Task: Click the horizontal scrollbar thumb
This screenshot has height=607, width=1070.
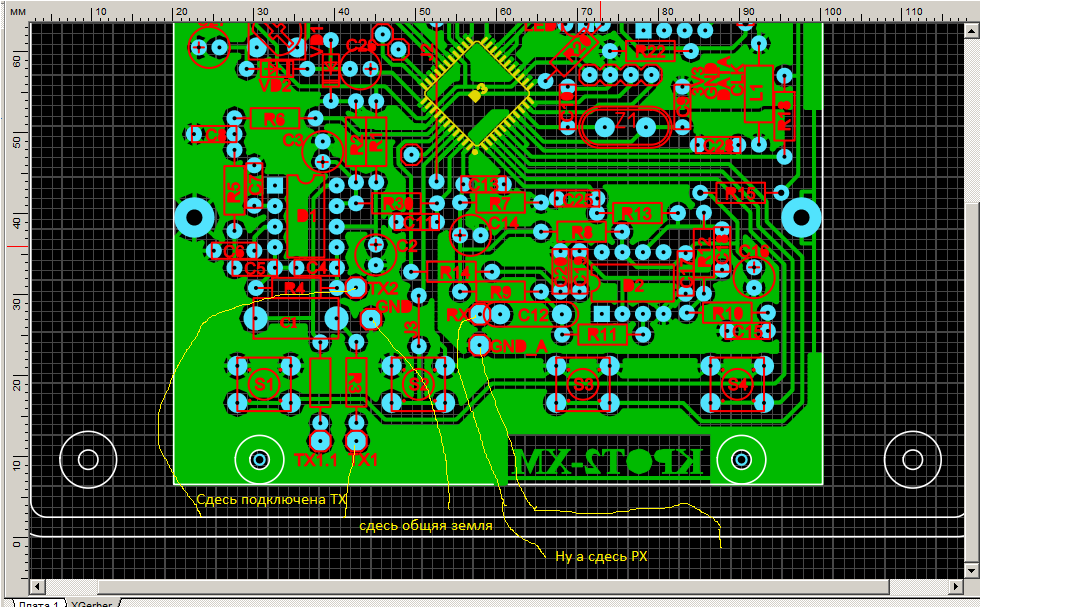Action: pos(493,587)
